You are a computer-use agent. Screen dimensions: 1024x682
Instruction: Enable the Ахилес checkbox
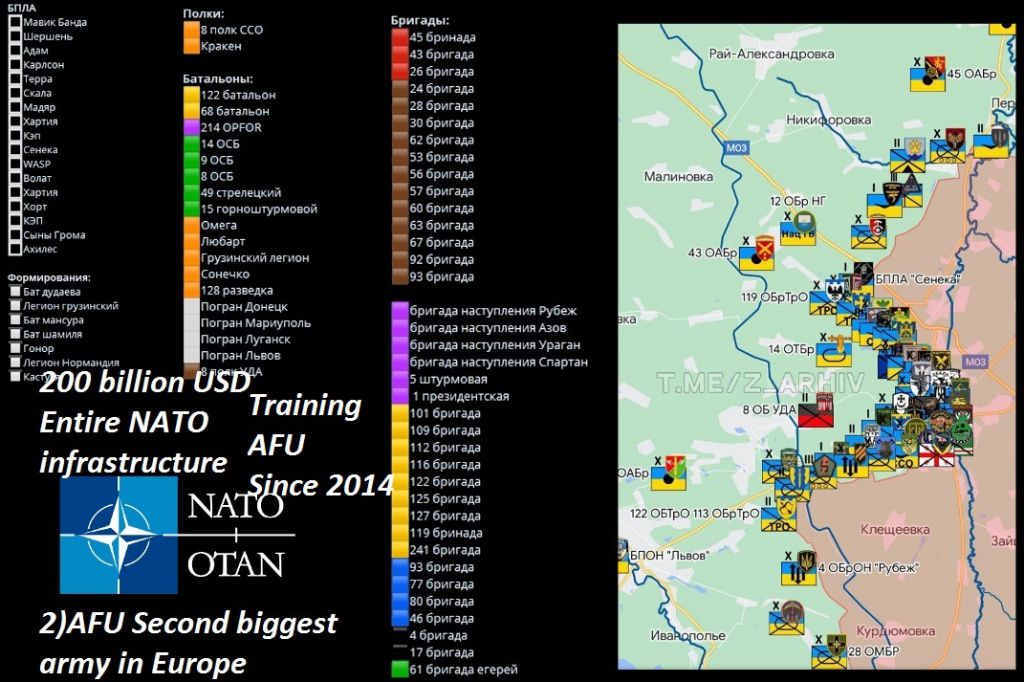pyautogui.click(x=15, y=249)
